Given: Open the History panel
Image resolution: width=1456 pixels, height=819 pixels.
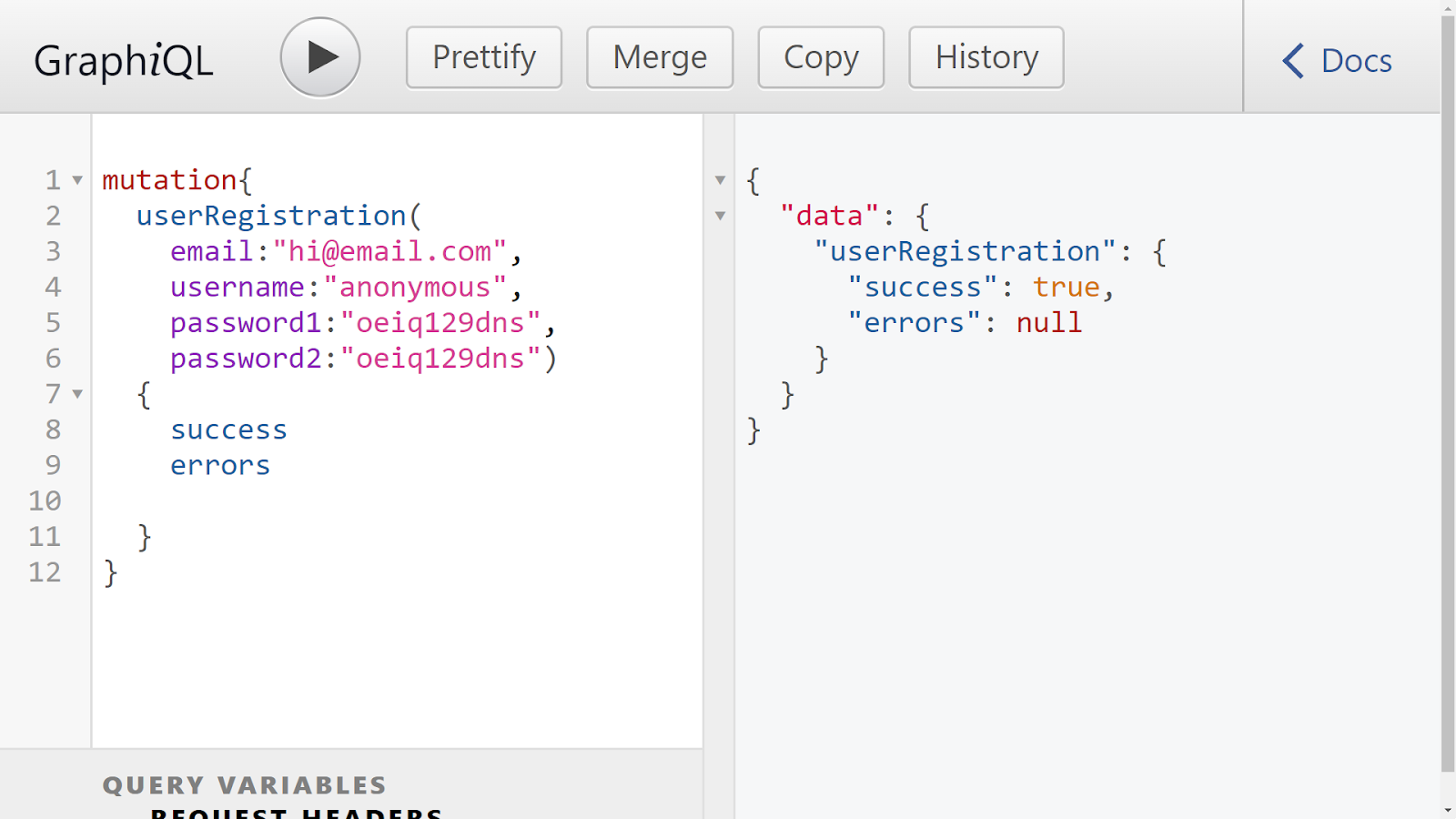Looking at the screenshot, I should [x=986, y=56].
